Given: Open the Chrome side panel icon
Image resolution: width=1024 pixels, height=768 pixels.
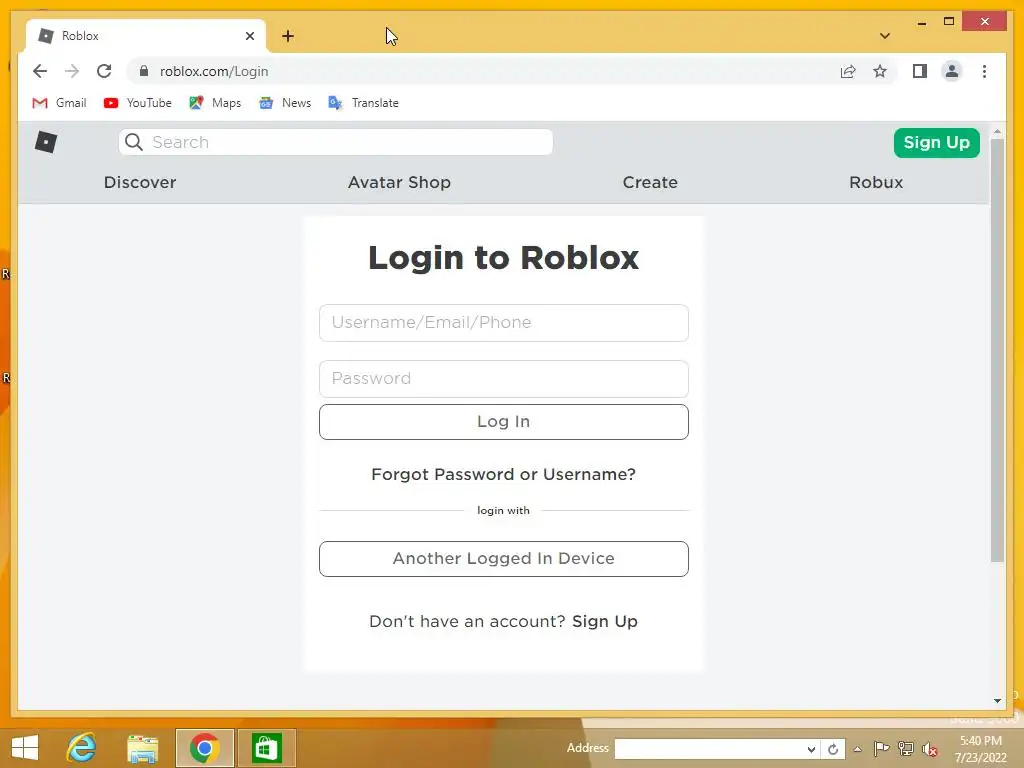Looking at the screenshot, I should click(x=920, y=71).
